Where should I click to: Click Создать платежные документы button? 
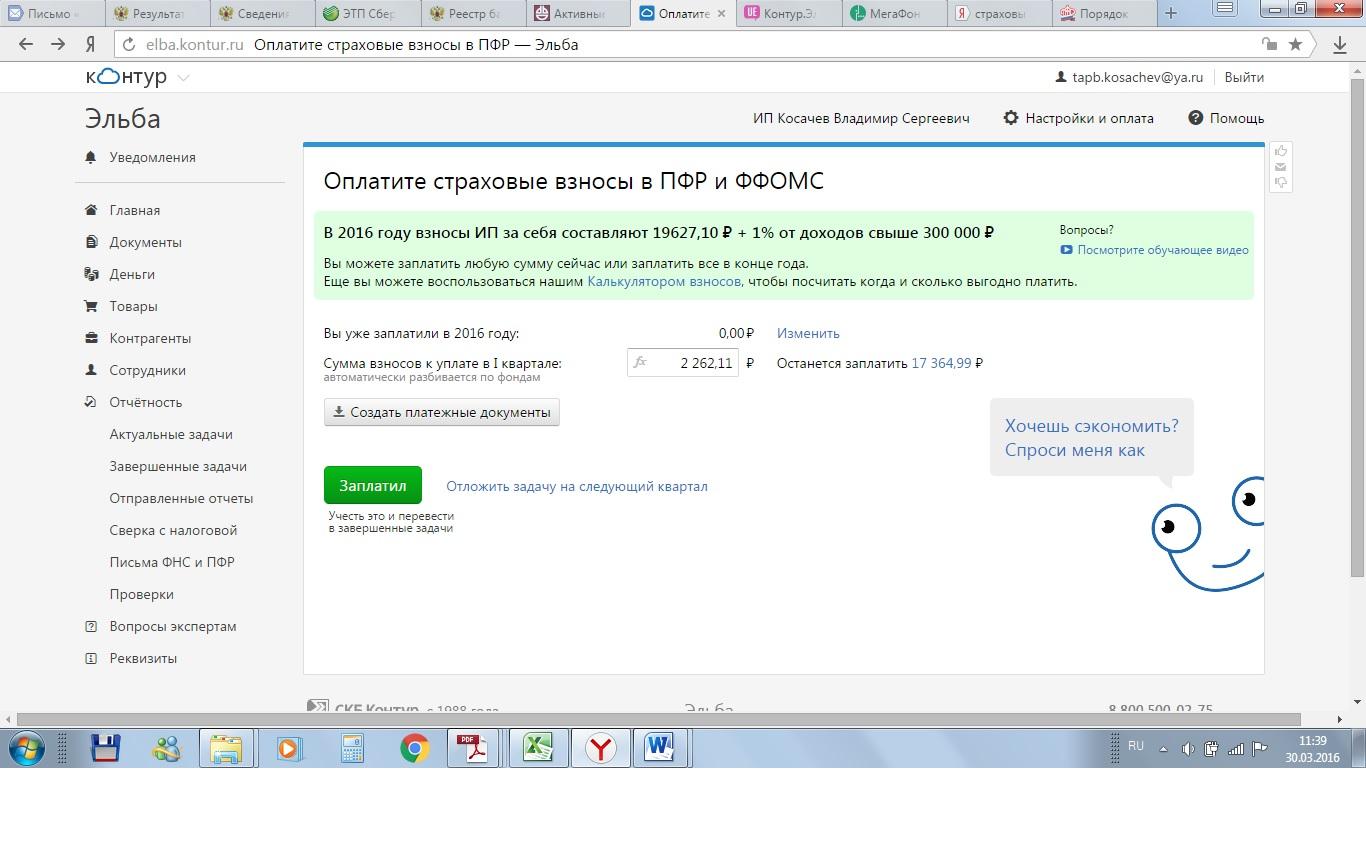(442, 412)
